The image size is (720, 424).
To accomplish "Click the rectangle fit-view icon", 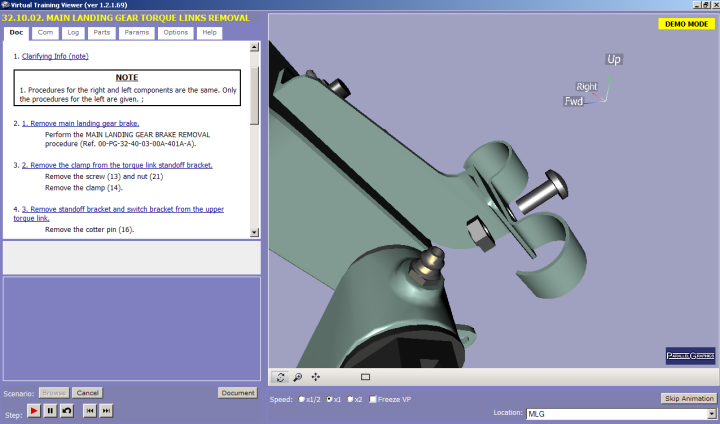I will tap(365, 377).
